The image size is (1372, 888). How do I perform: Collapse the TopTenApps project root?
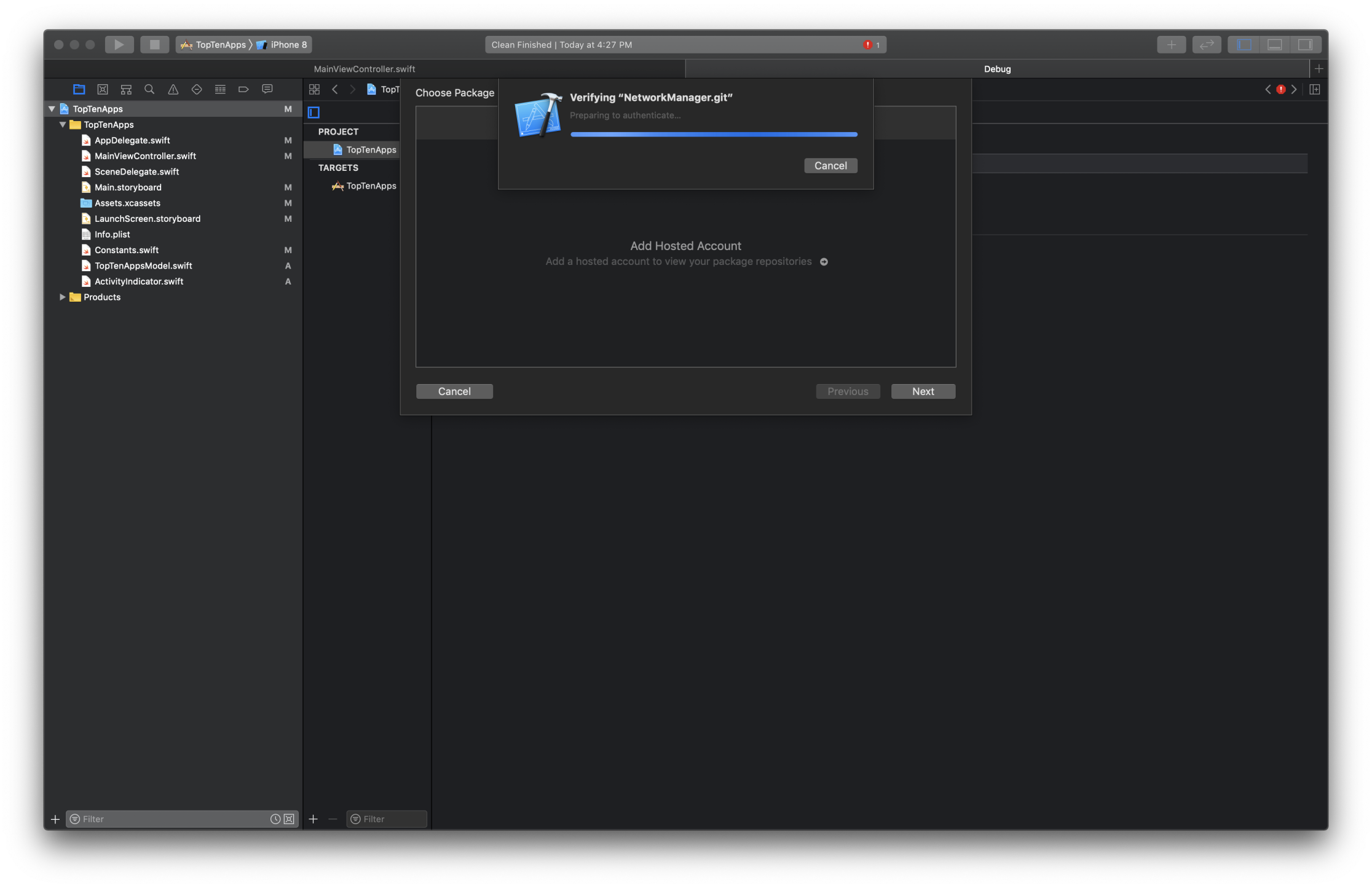point(52,109)
